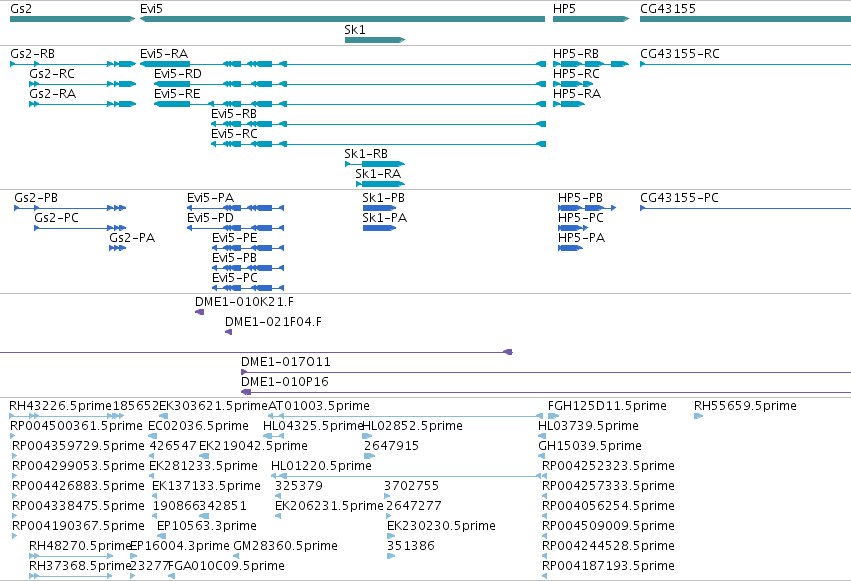Click the EC02036.5prime EST label
The width and height of the screenshot is (851, 581).
click(199, 427)
